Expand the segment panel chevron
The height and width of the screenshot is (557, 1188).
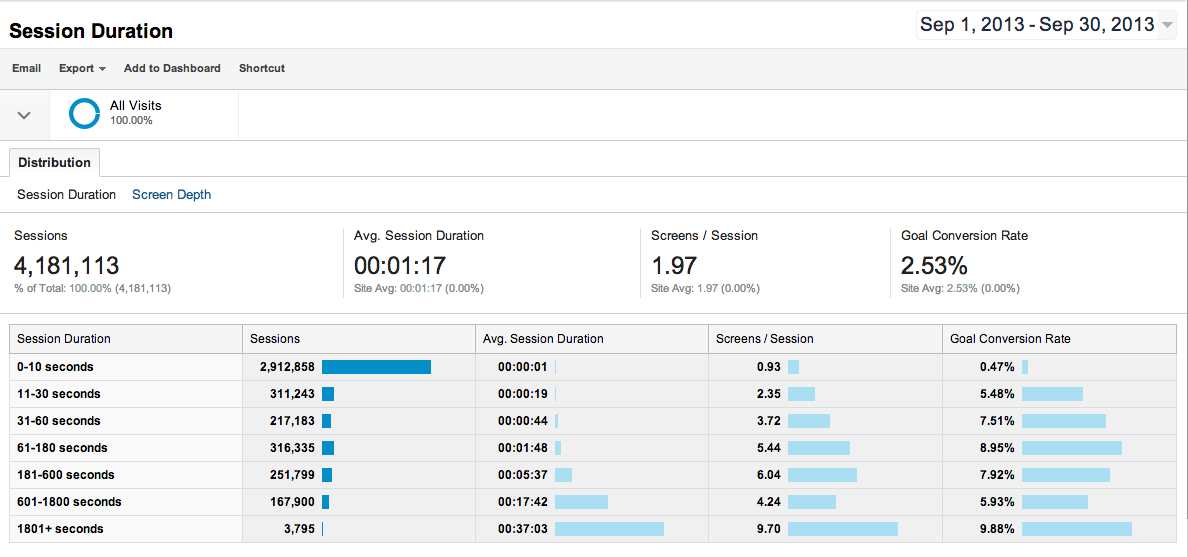25,115
